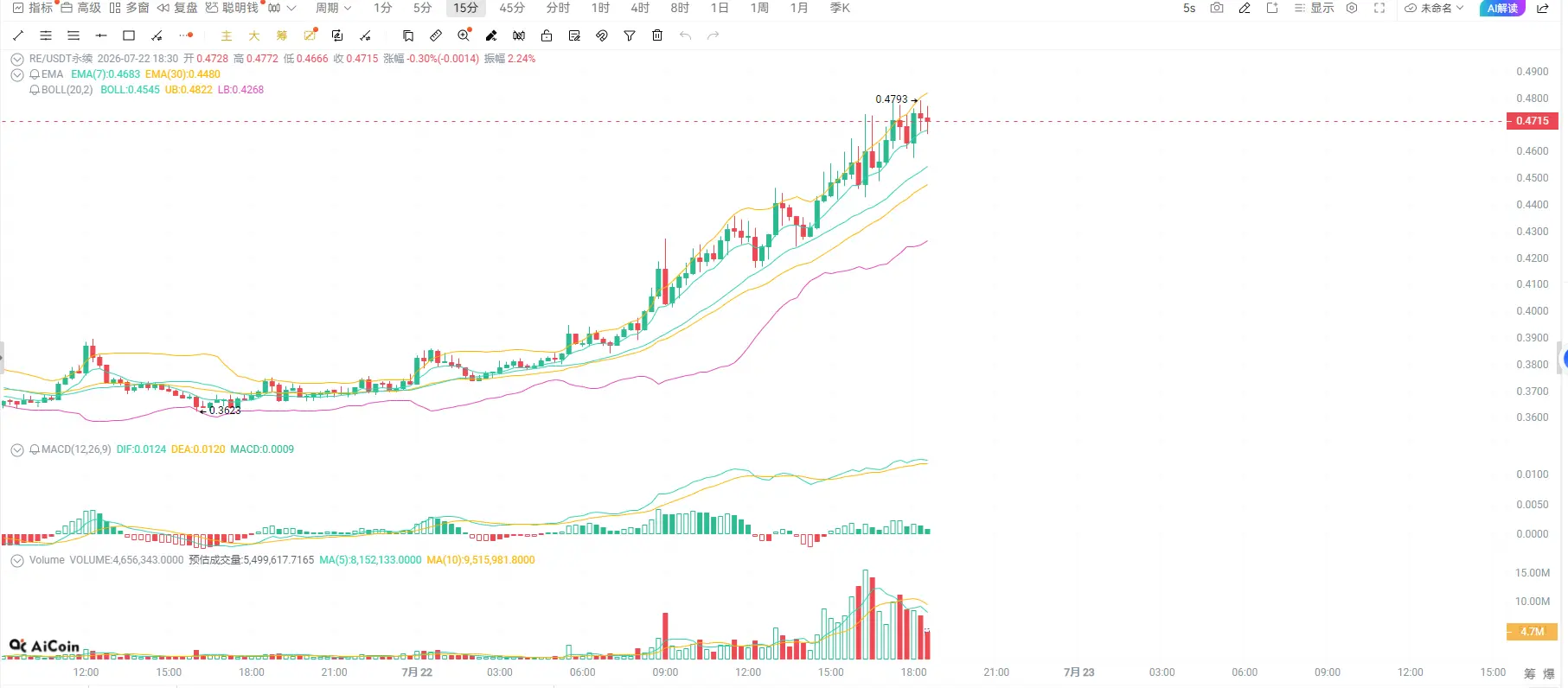Select the ruler measurement tool
Image resolution: width=1568 pixels, height=688 pixels.
pyautogui.click(x=436, y=35)
